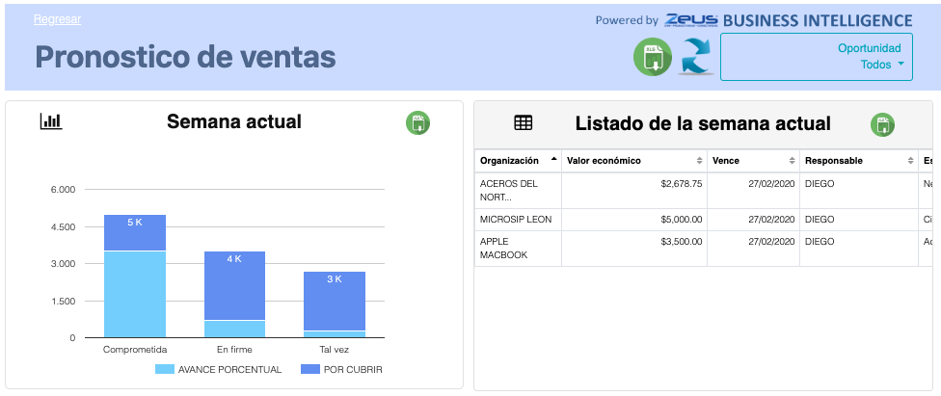Click the blue refresh arrows icon
The height and width of the screenshot is (396, 941).
pyautogui.click(x=696, y=56)
